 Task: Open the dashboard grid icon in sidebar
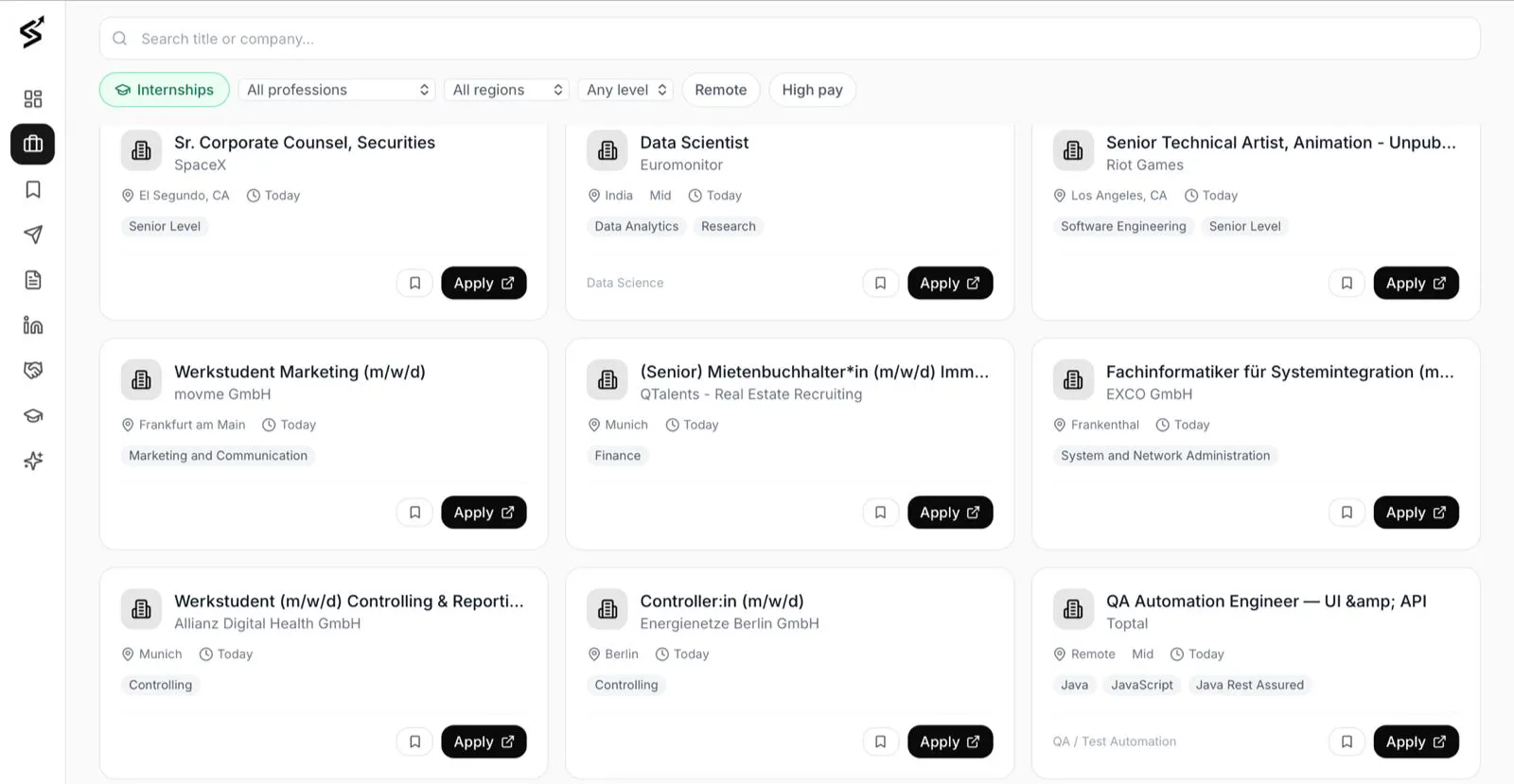[x=33, y=99]
